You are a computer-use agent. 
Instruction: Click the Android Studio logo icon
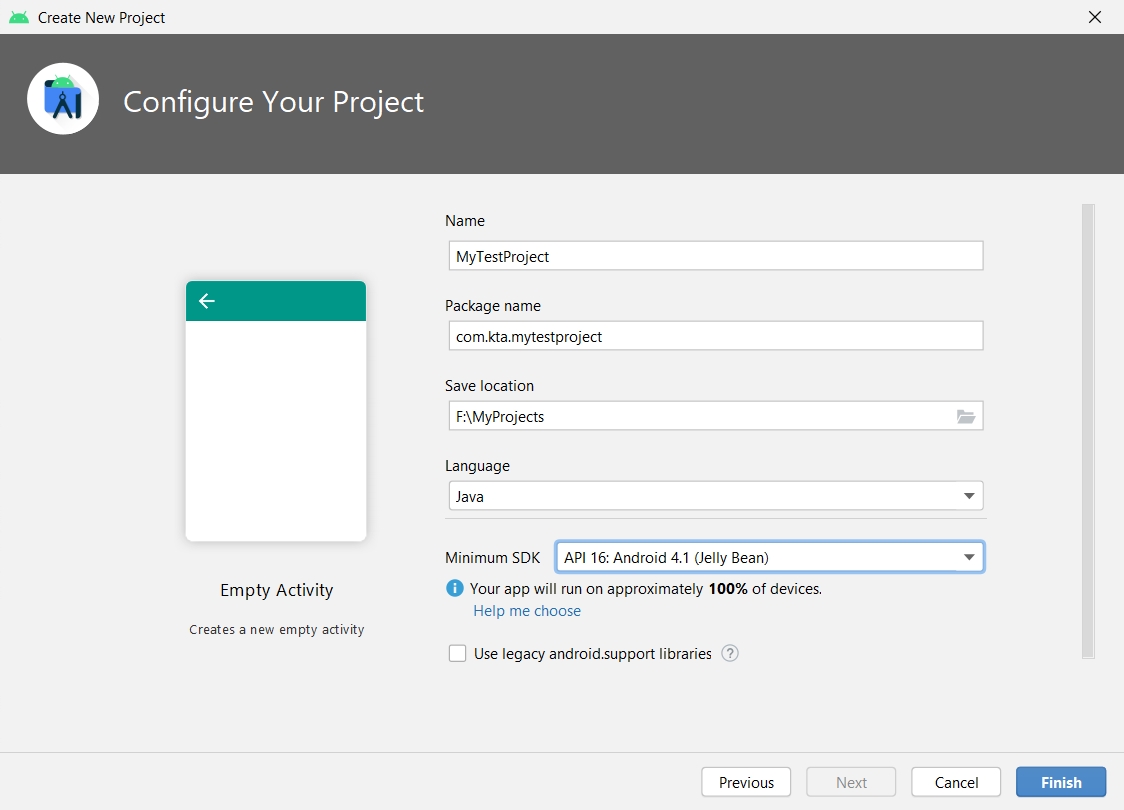coord(63,99)
